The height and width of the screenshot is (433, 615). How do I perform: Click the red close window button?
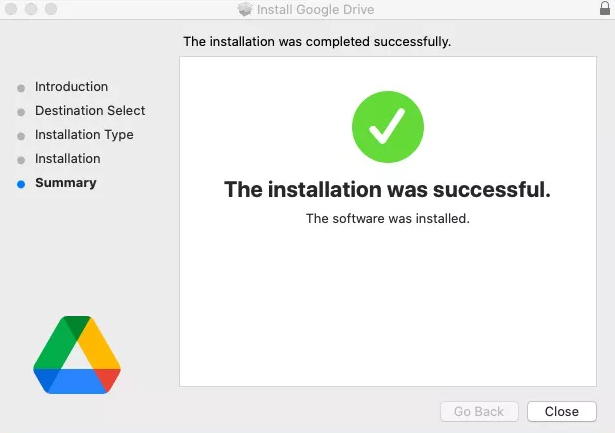(x=11, y=9)
